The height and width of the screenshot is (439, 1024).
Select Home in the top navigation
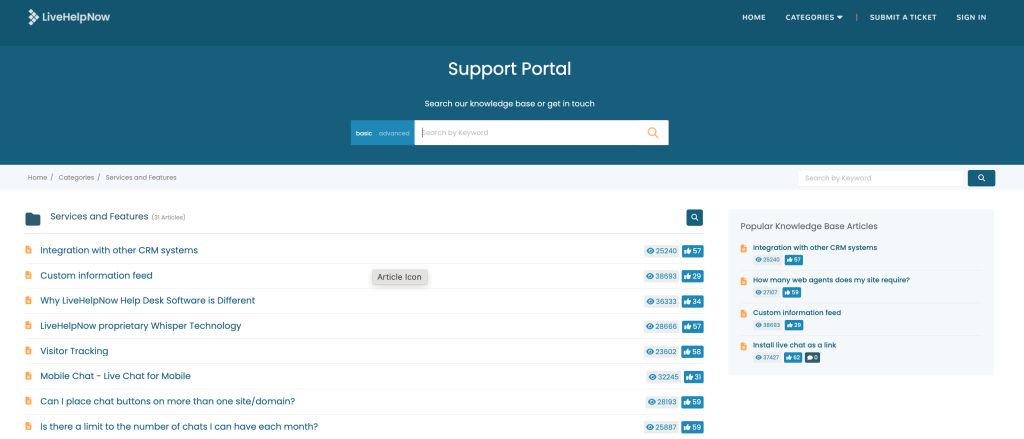[753, 17]
